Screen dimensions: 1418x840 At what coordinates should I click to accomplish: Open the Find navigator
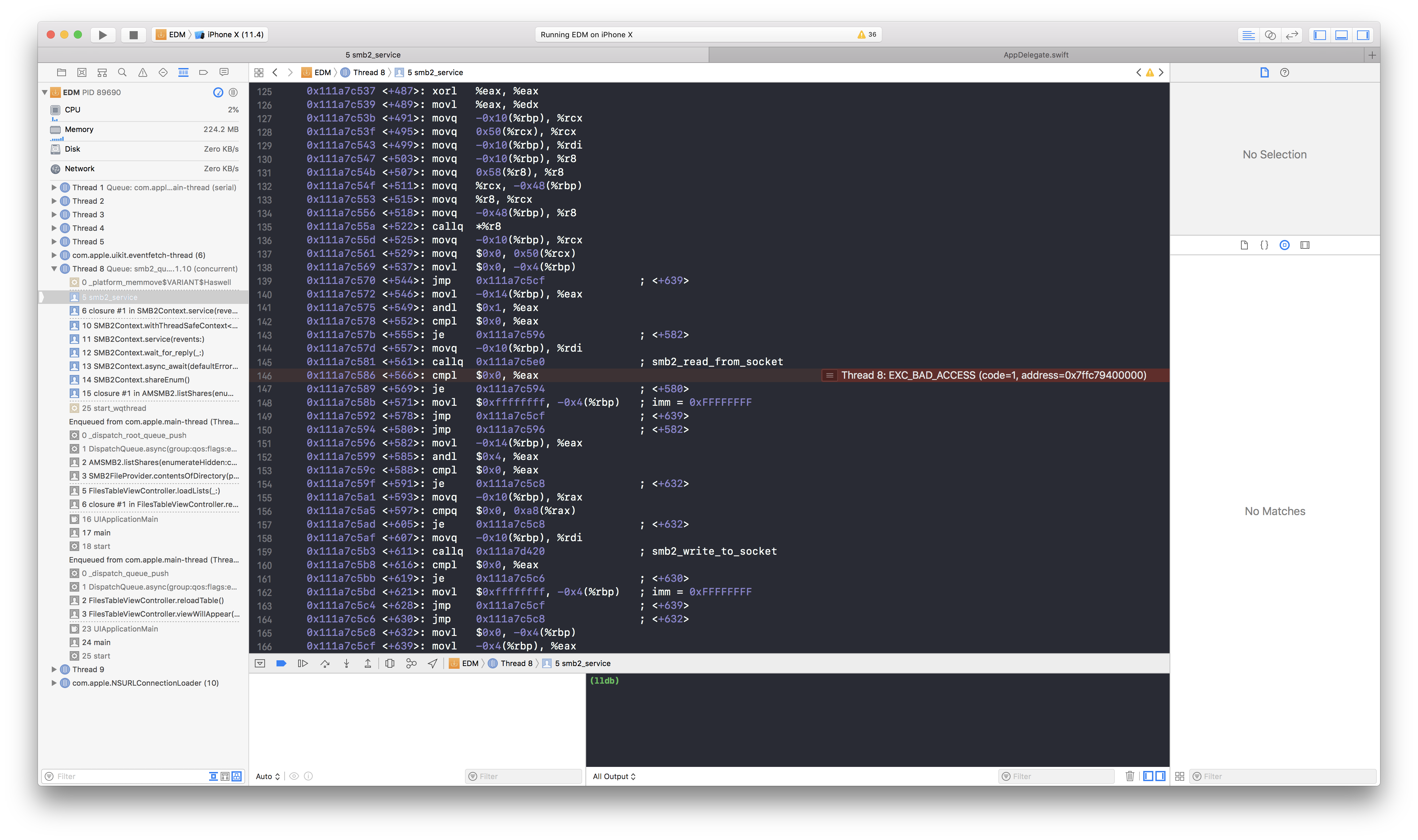[122, 72]
